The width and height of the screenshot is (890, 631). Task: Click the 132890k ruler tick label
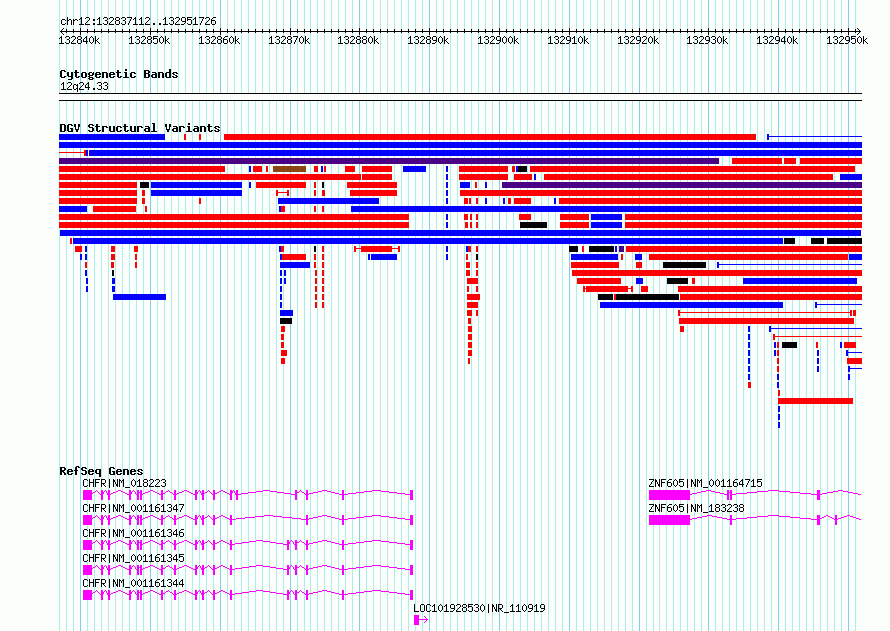point(428,40)
